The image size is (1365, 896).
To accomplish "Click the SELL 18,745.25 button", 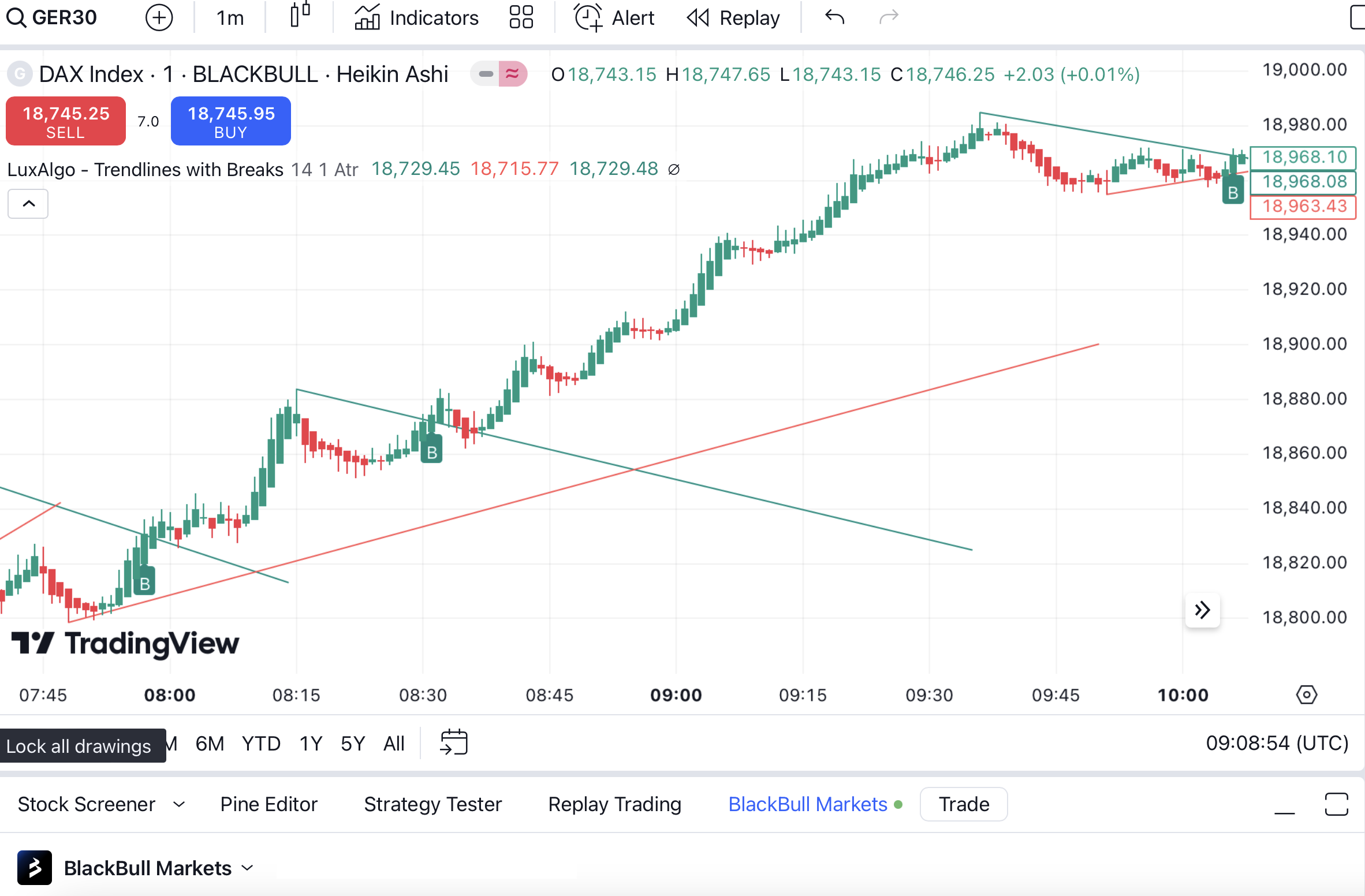I will coord(66,121).
